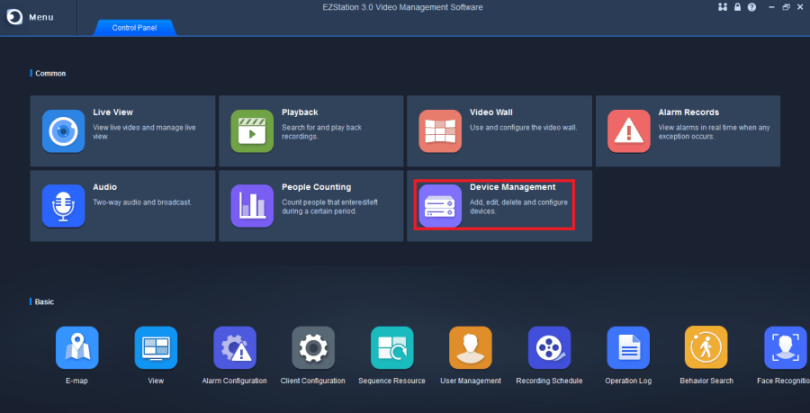The width and height of the screenshot is (810, 413).
Task: Open help with question mark icon
Action: [752, 7]
